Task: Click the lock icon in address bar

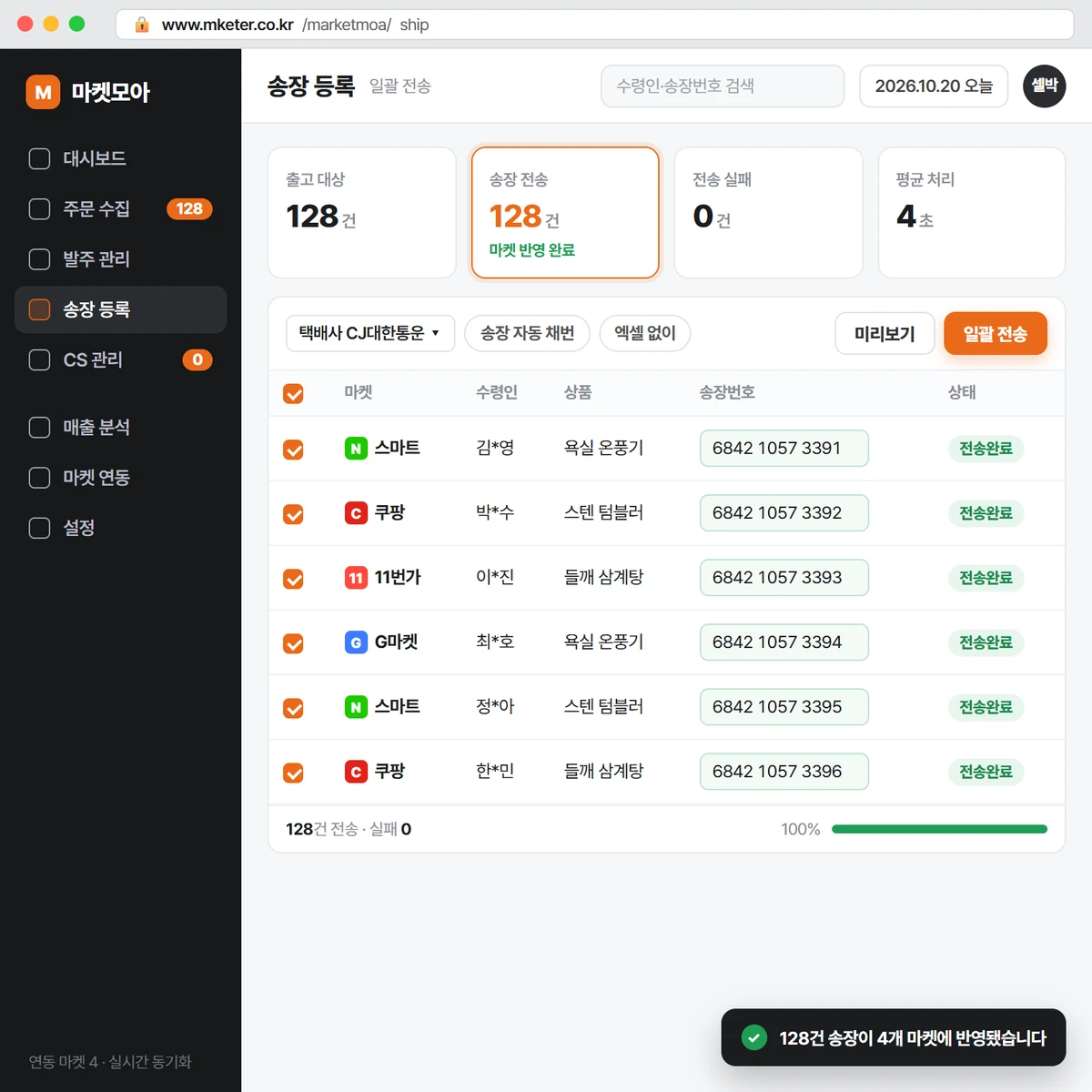Action: click(142, 25)
